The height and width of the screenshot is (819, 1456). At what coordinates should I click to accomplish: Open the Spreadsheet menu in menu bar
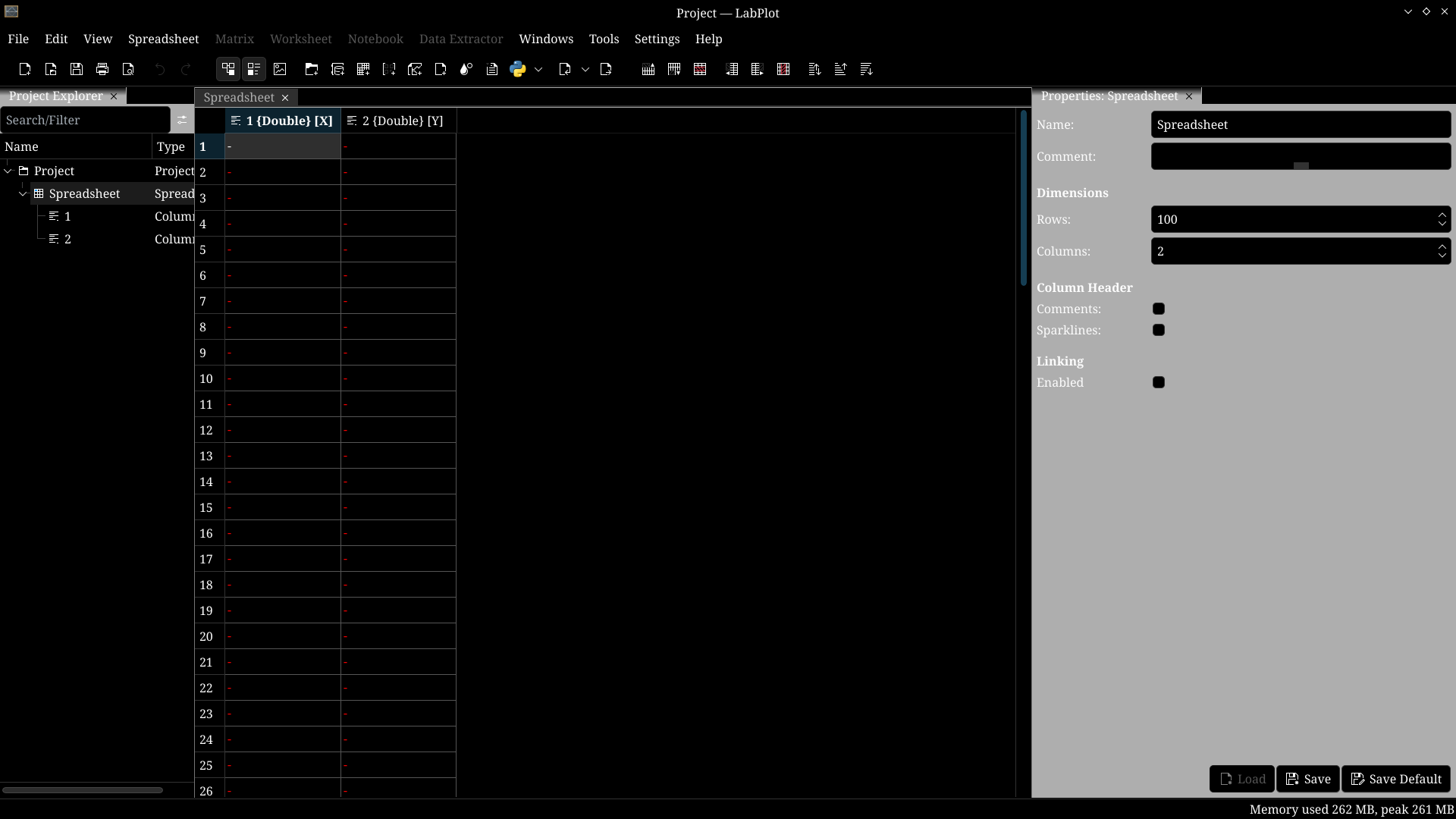click(x=163, y=39)
